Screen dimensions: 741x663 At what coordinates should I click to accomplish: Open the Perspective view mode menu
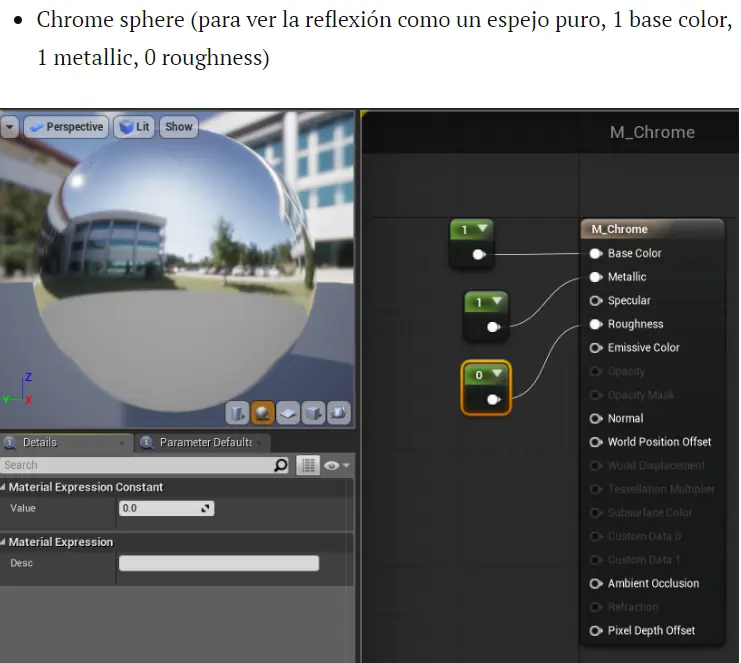coord(66,127)
